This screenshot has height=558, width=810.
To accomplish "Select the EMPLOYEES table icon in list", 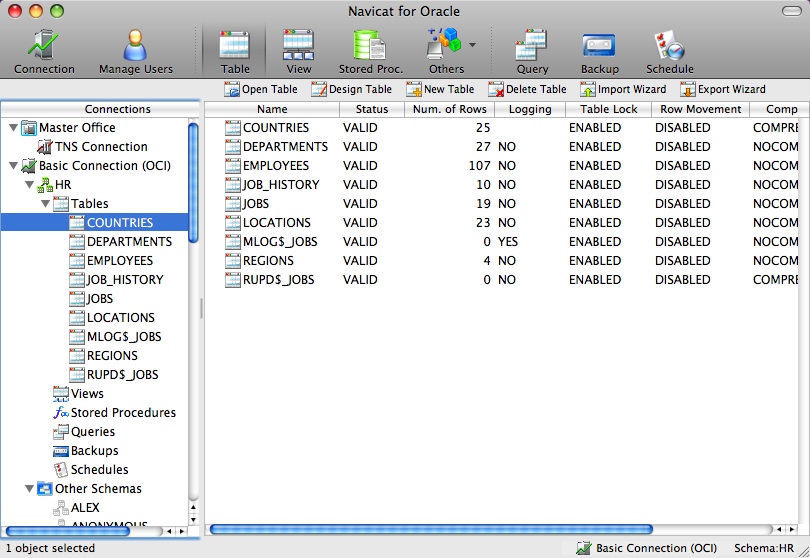I will [x=233, y=166].
